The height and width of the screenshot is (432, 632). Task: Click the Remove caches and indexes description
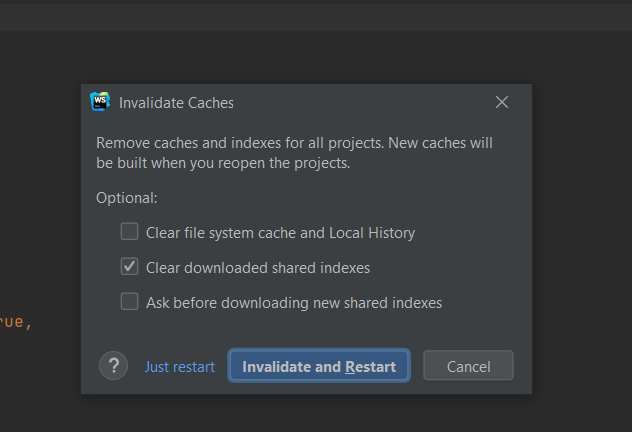pyautogui.click(x=294, y=152)
